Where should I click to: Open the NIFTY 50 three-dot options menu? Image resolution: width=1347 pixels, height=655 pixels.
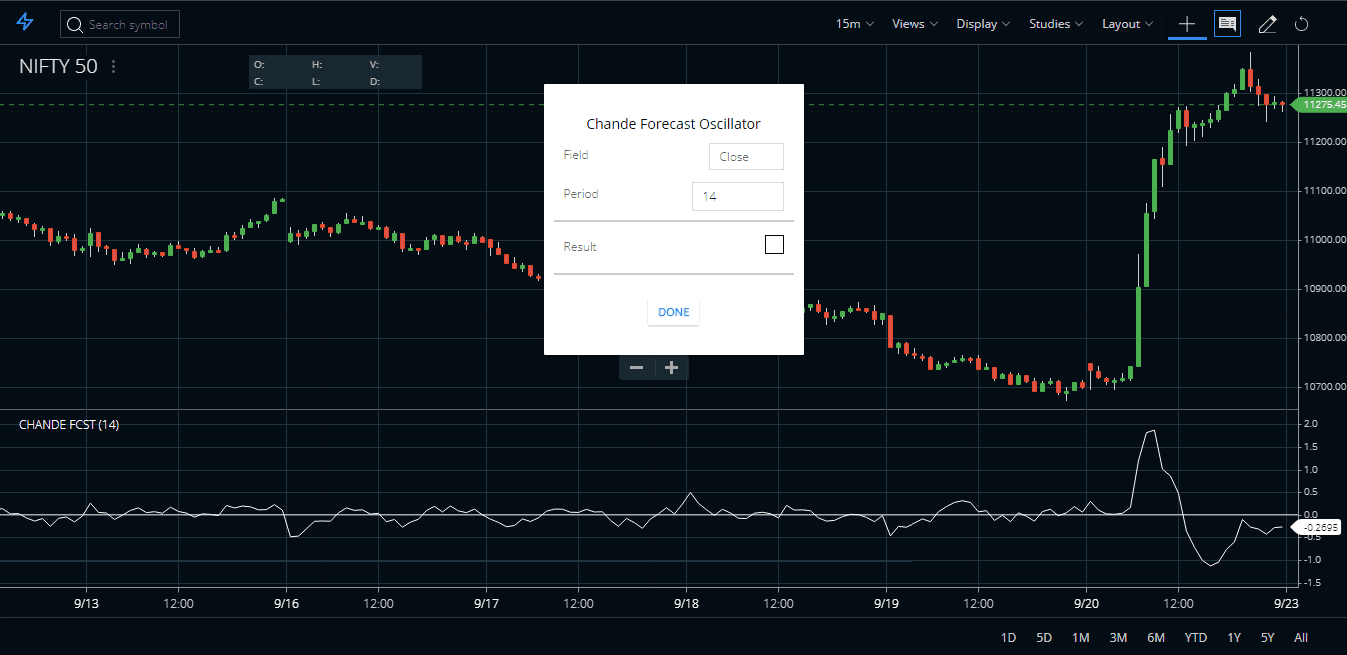[113, 67]
